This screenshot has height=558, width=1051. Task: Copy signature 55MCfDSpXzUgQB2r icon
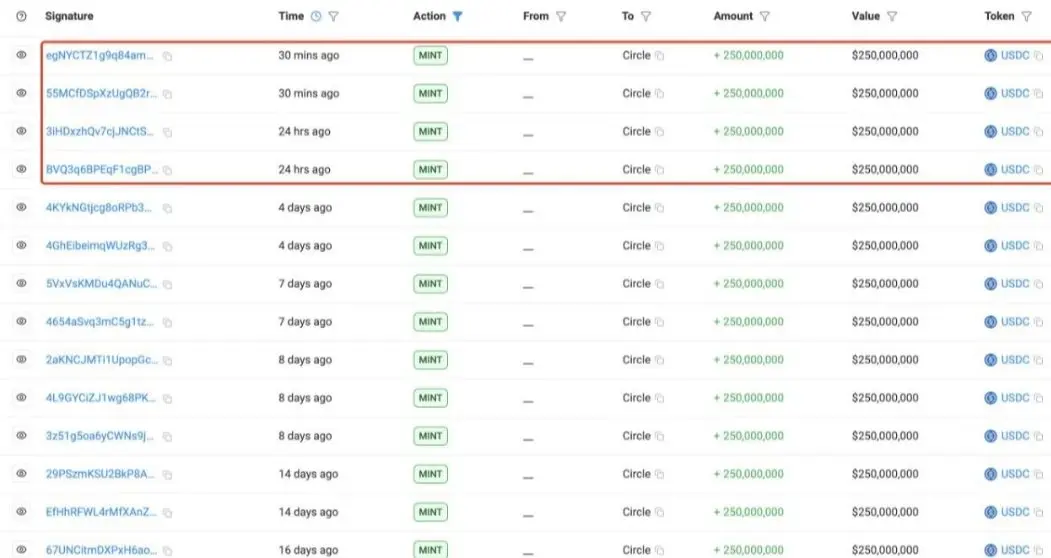pyautogui.click(x=167, y=94)
